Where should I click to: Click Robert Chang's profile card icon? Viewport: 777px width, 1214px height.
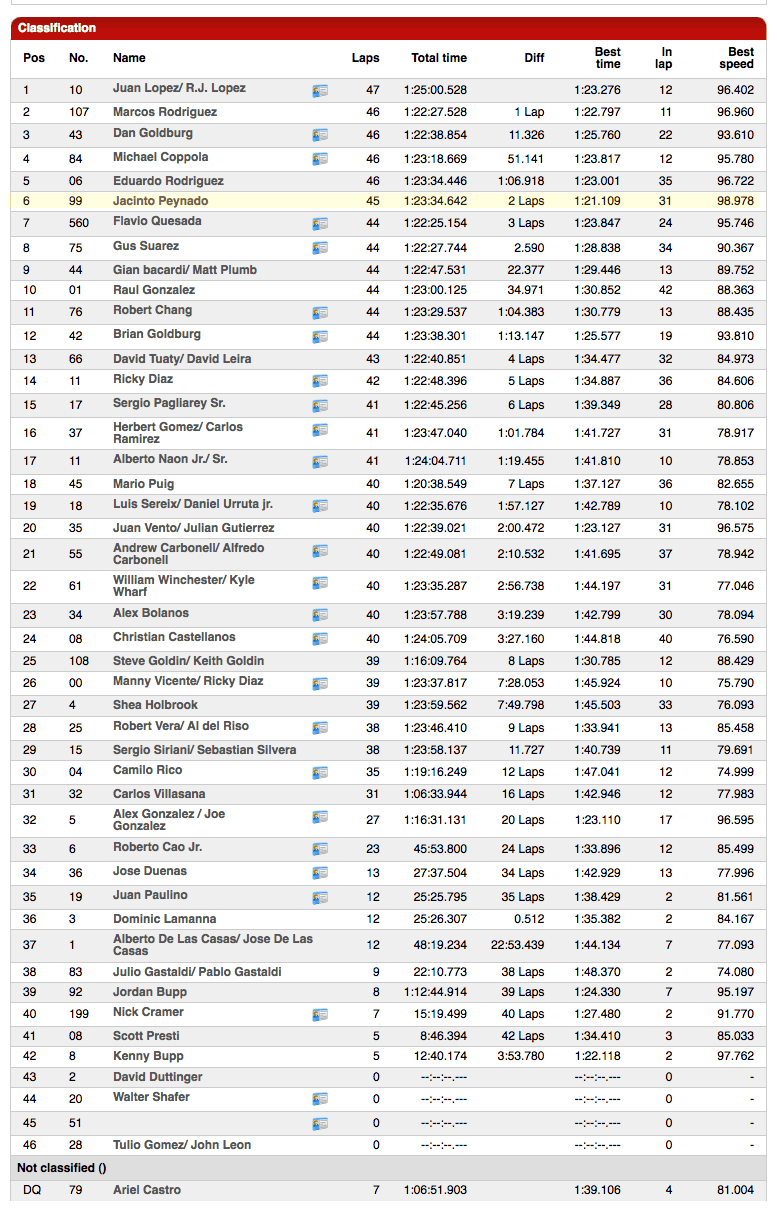coord(320,313)
